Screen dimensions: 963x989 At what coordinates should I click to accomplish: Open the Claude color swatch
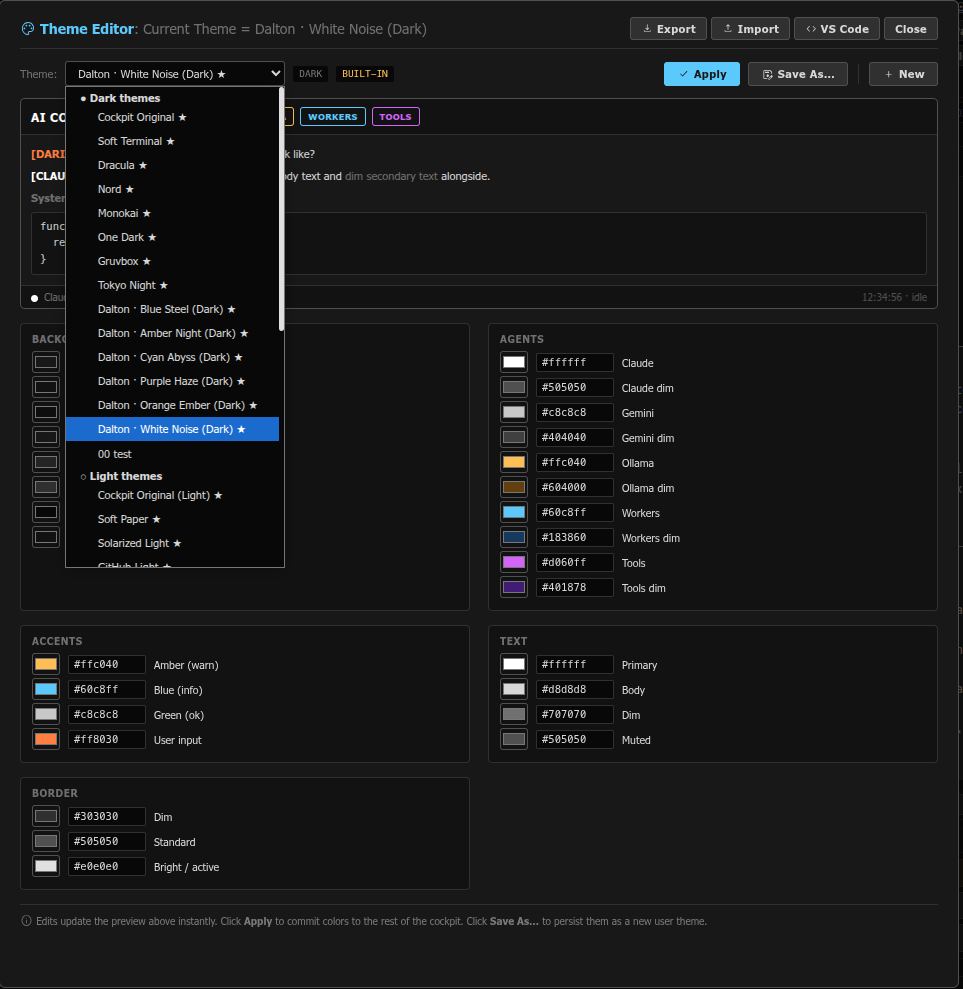click(x=514, y=362)
